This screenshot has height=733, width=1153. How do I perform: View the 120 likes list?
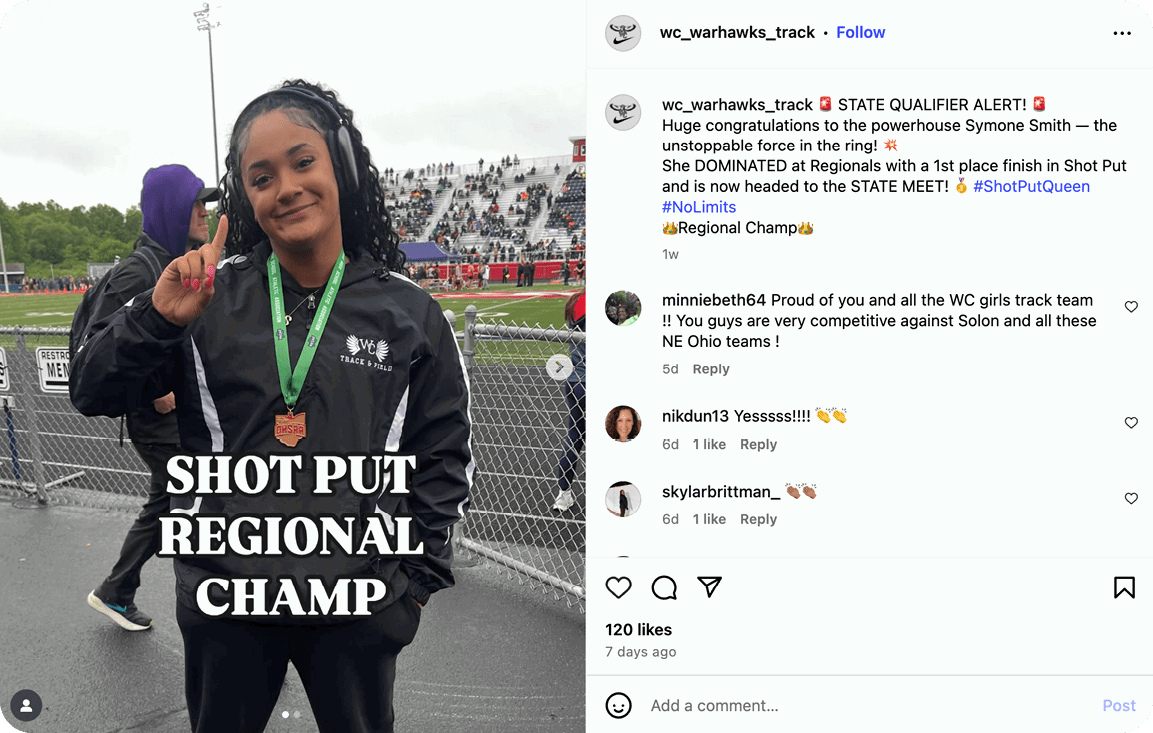coord(638,629)
